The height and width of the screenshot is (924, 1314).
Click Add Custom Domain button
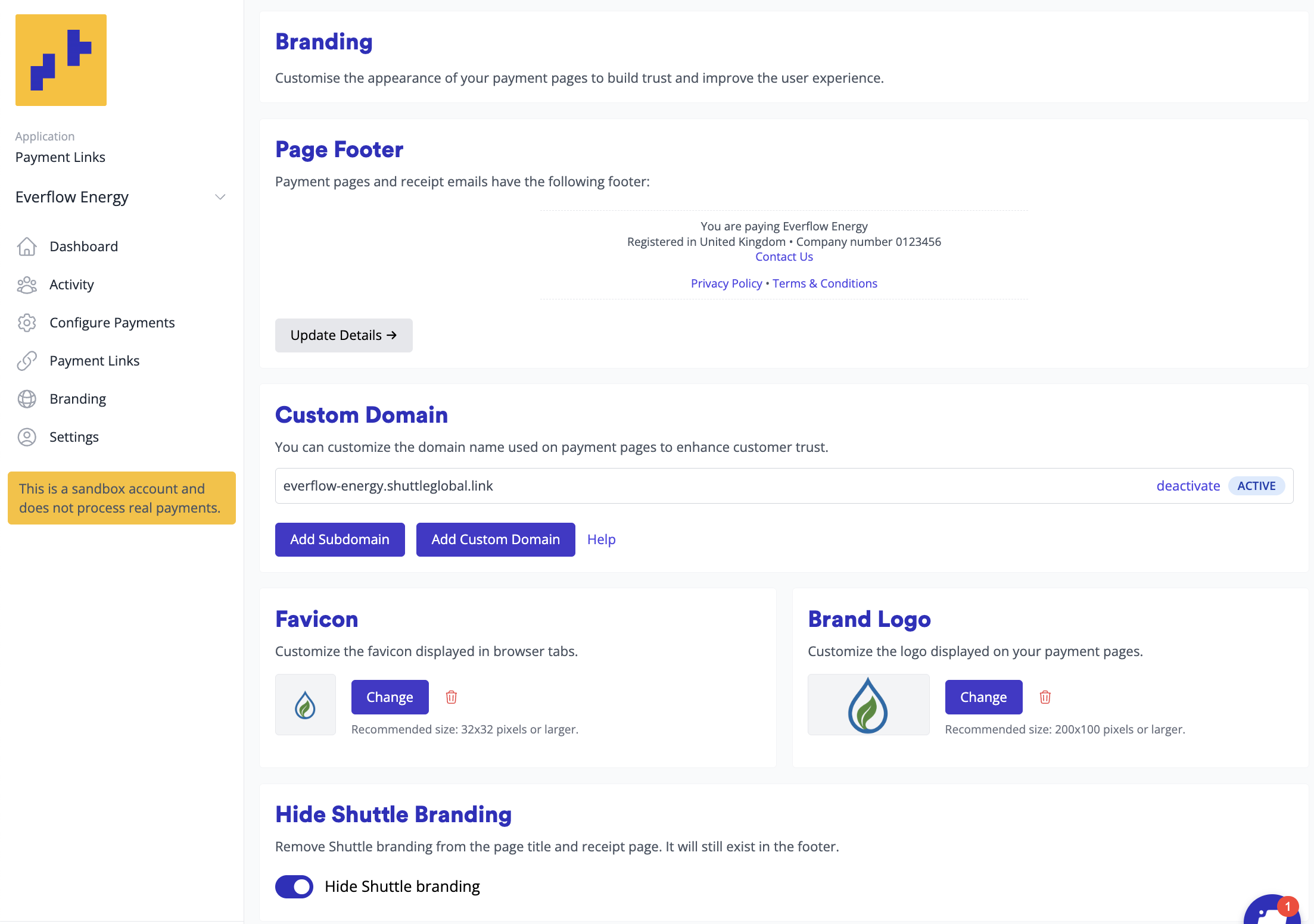[x=496, y=539]
